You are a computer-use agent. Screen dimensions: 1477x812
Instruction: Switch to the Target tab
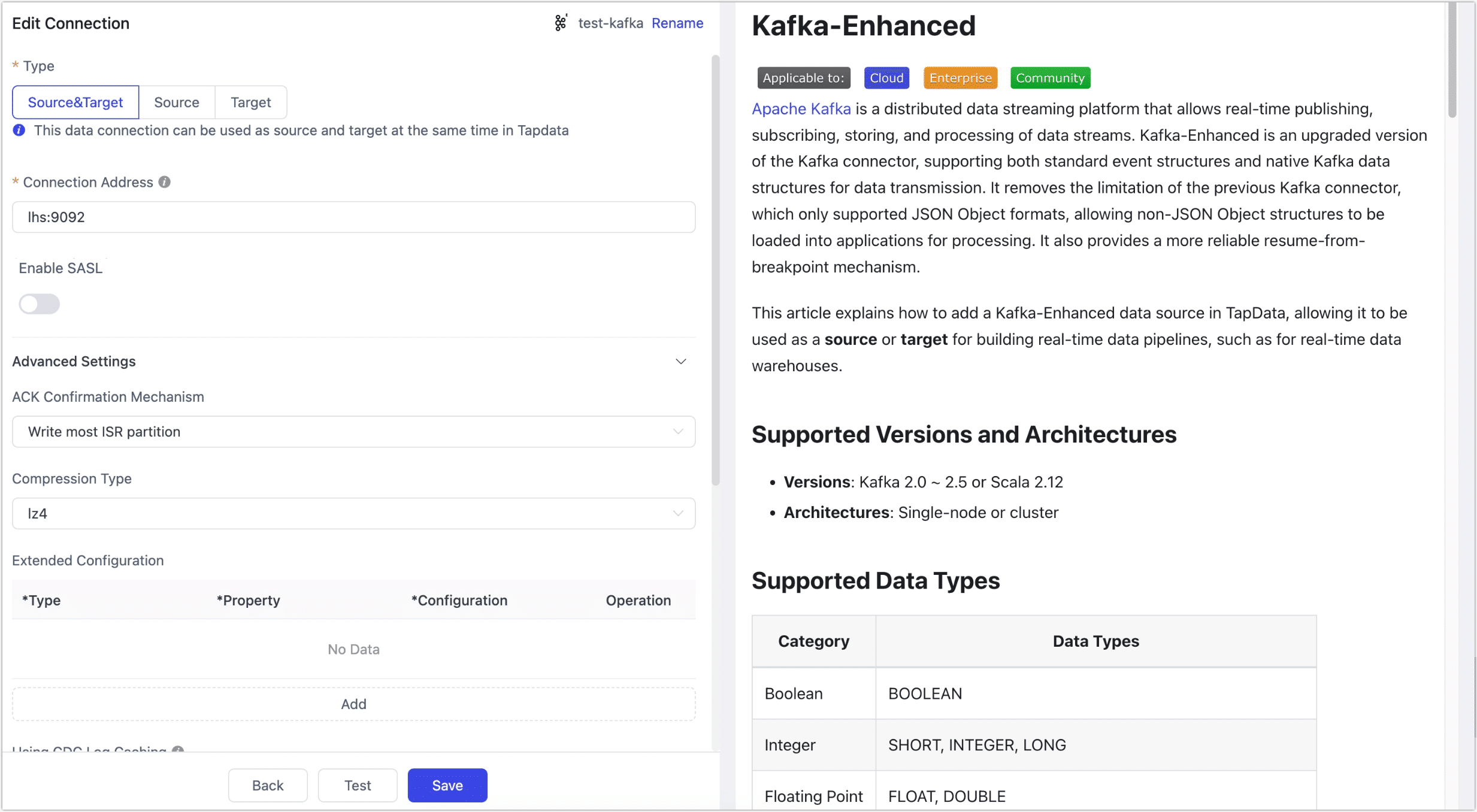point(250,102)
